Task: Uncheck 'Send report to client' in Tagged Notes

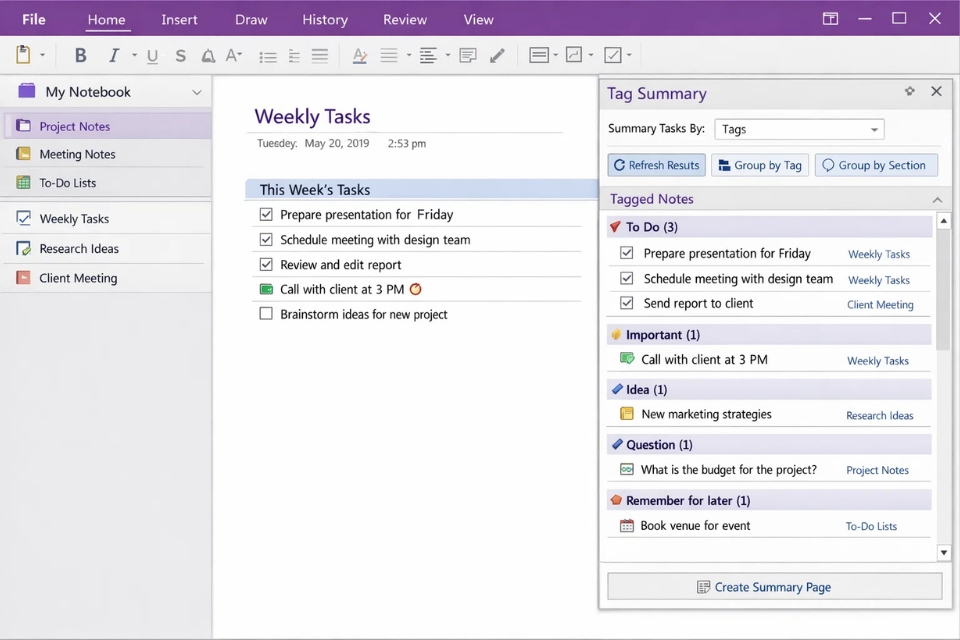Action: 626,304
